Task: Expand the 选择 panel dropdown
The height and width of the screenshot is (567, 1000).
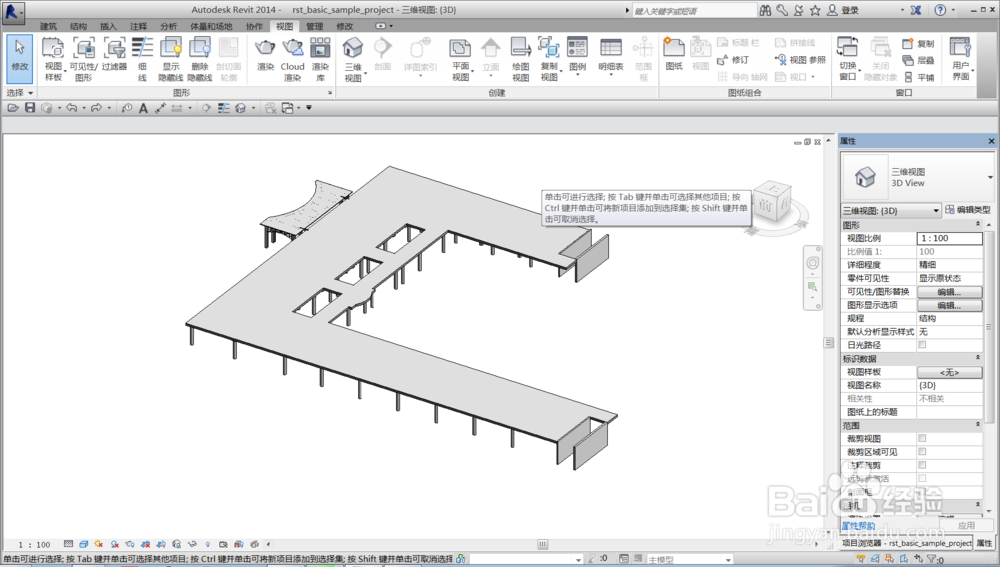Action: pos(19,92)
